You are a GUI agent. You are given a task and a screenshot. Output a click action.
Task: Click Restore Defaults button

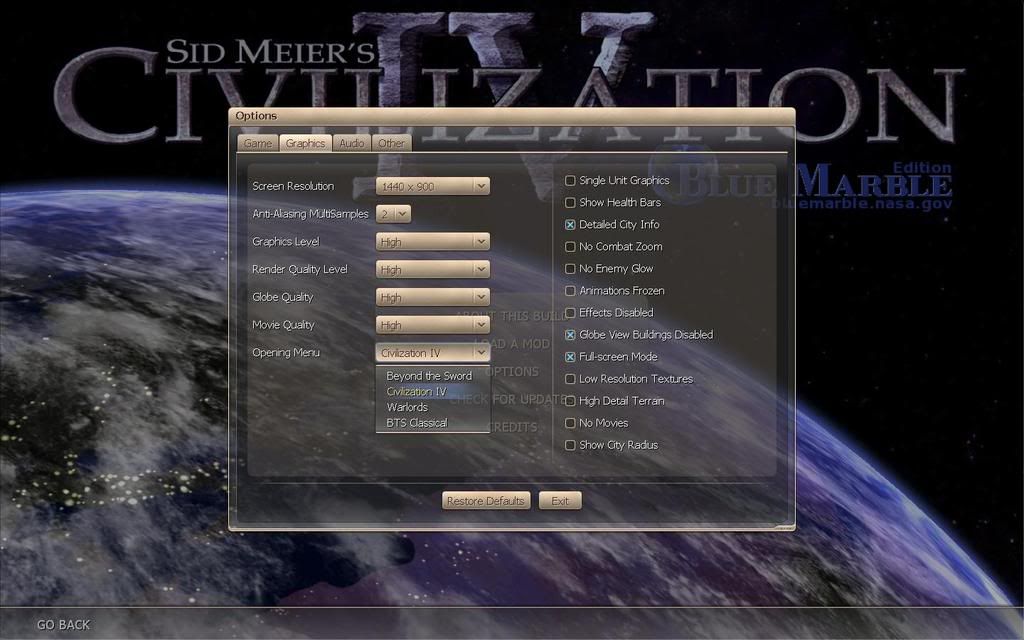tap(486, 501)
